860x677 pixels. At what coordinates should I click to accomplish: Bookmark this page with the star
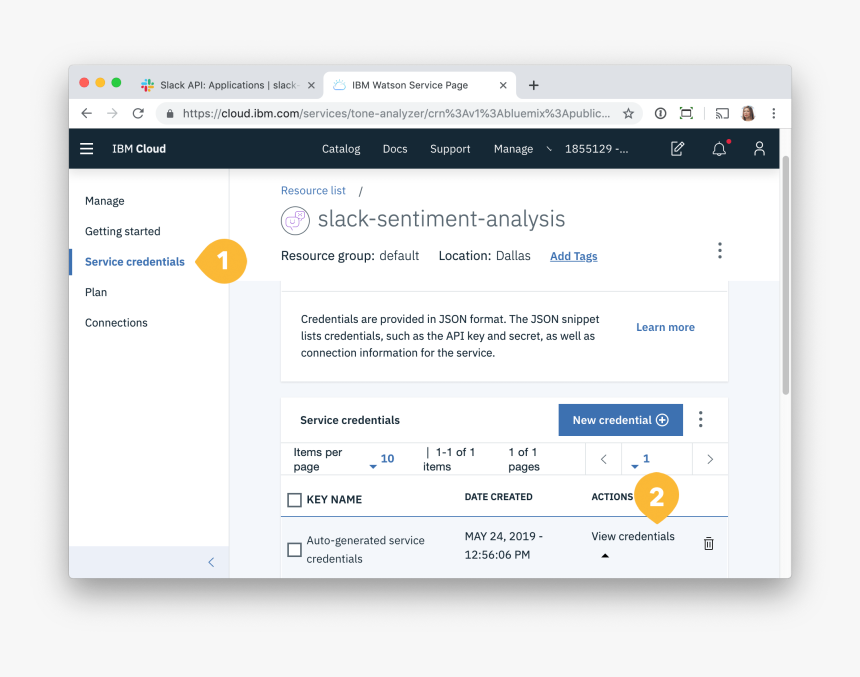pos(629,114)
